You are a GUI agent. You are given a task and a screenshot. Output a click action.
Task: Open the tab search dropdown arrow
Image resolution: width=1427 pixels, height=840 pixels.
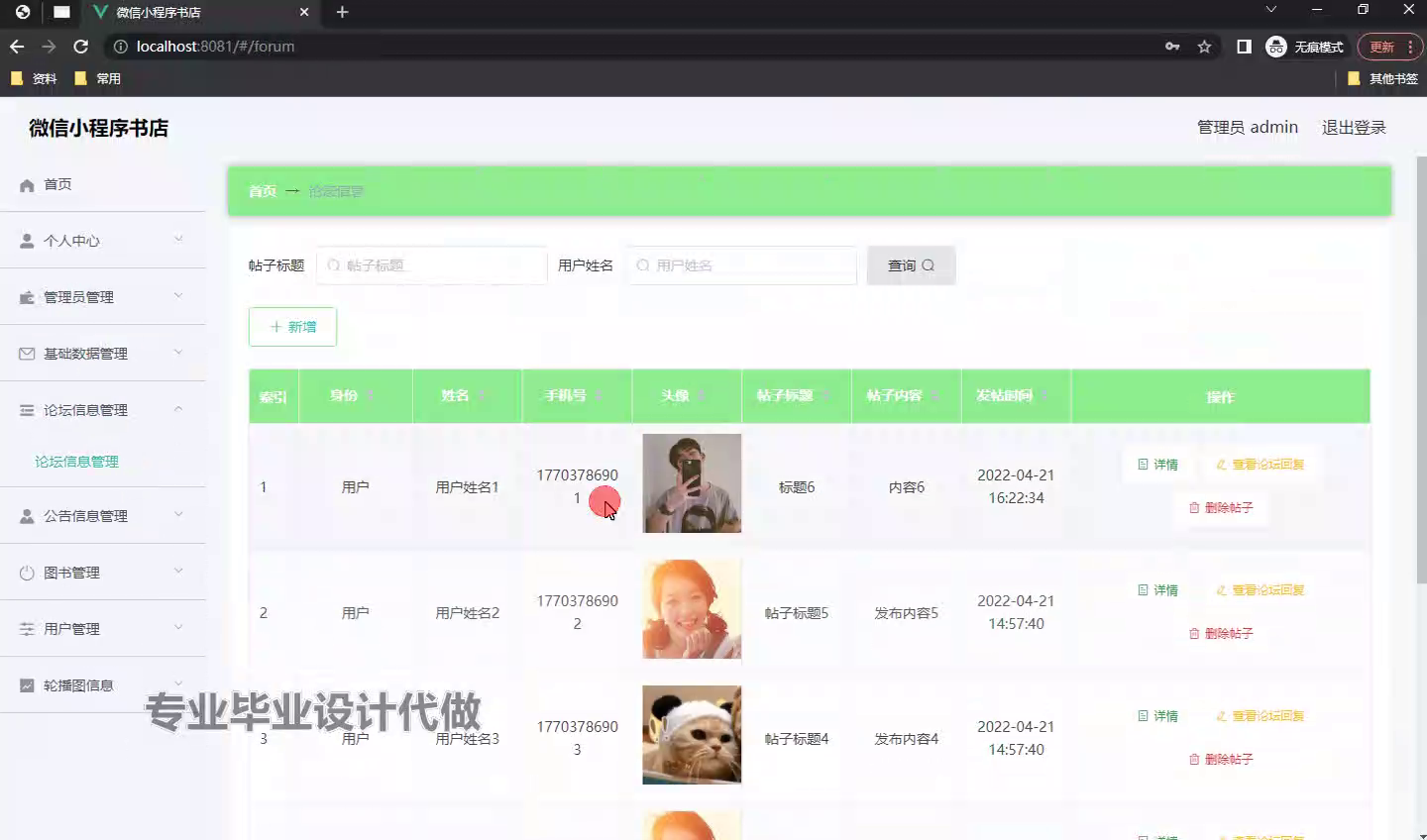(x=1271, y=10)
